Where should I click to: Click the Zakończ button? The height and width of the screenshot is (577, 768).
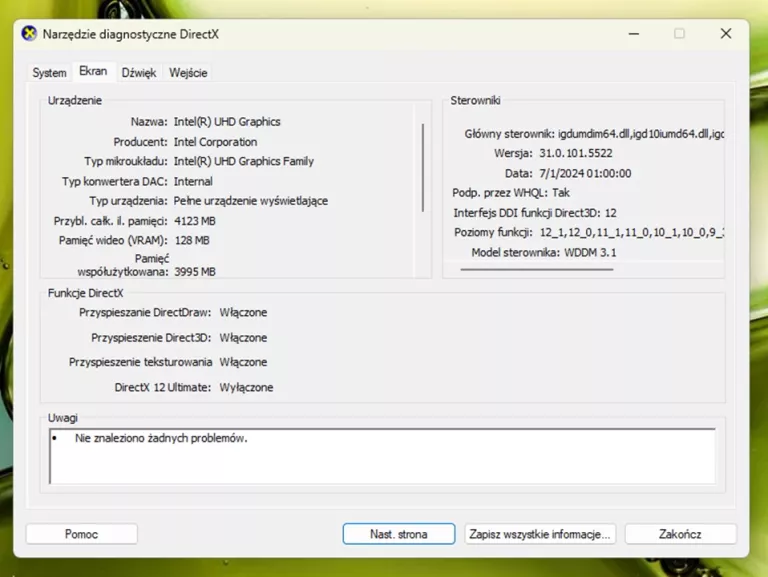(x=680, y=534)
